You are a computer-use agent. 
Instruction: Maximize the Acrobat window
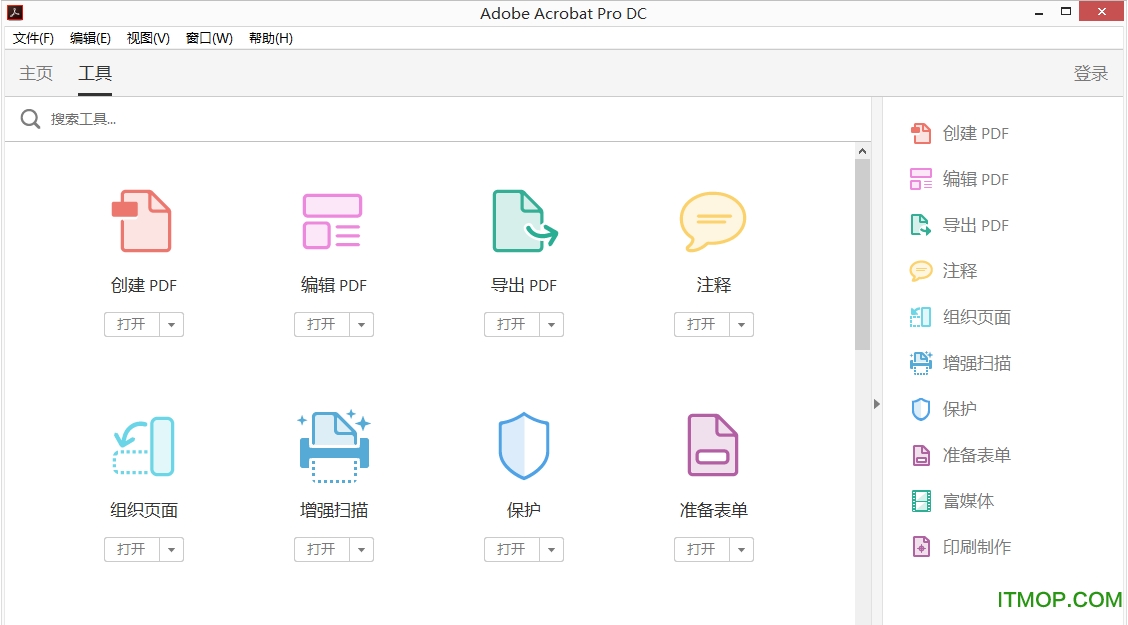pyautogui.click(x=1066, y=12)
